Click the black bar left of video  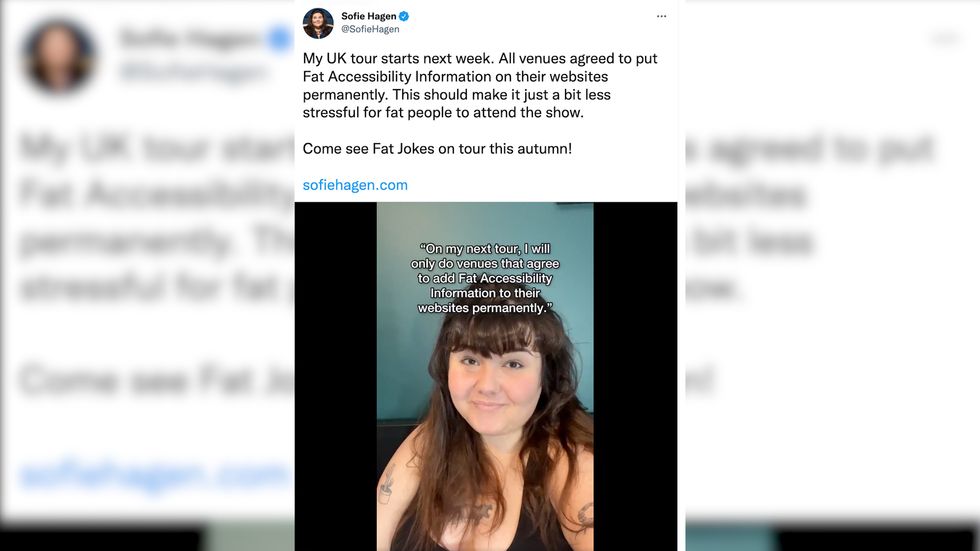[x=336, y=376]
